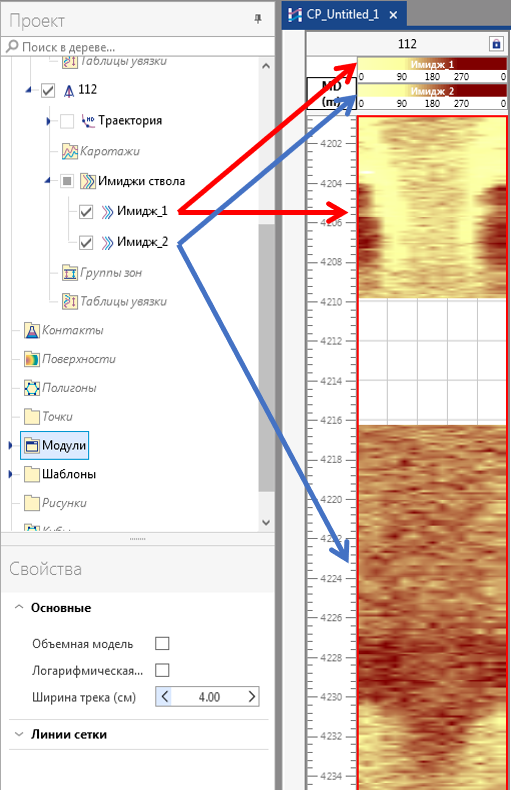Expand the Модули node
This screenshot has width=511, height=790.
pos(10,445)
